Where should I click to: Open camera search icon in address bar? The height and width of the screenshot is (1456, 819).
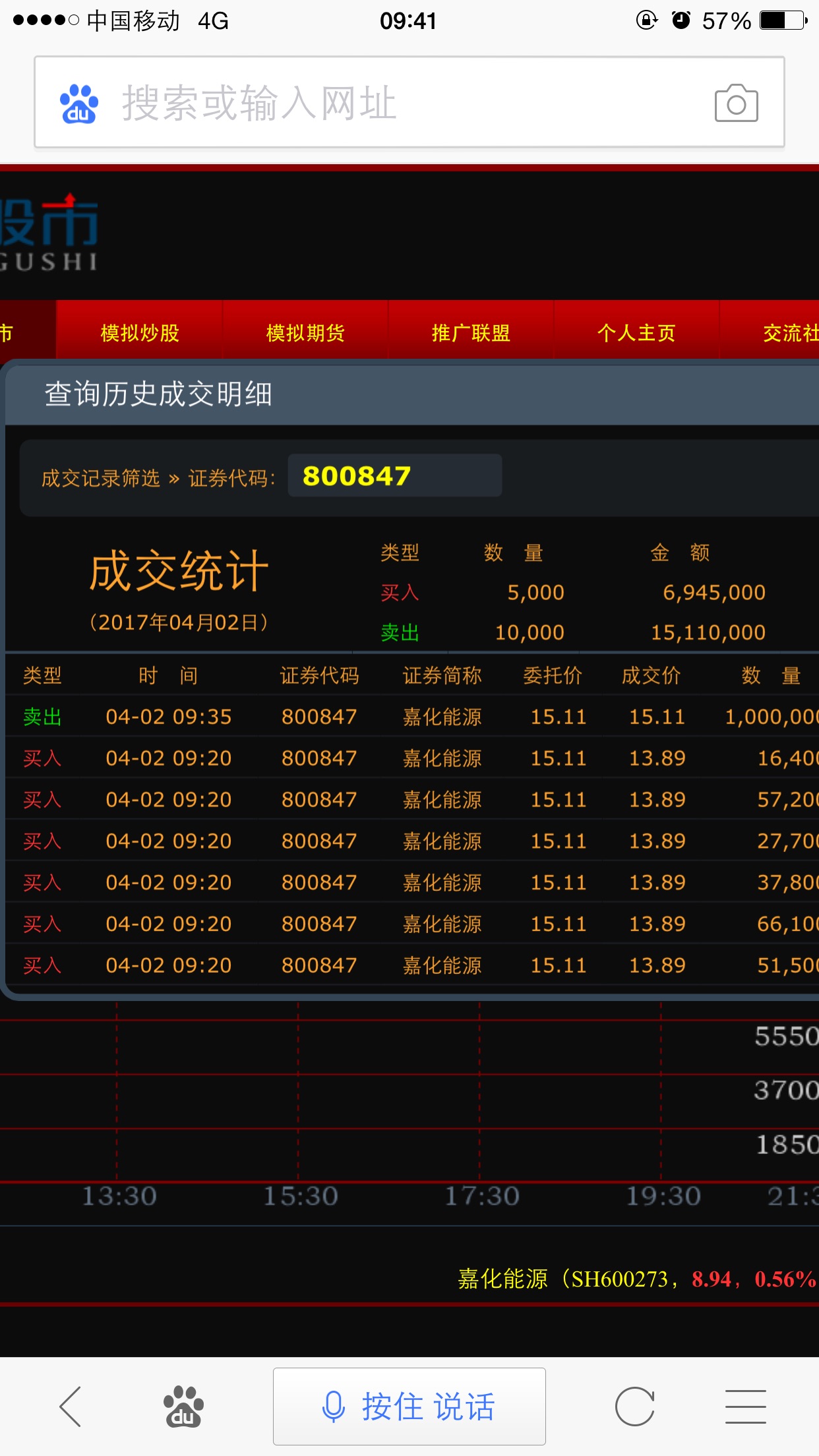(736, 104)
